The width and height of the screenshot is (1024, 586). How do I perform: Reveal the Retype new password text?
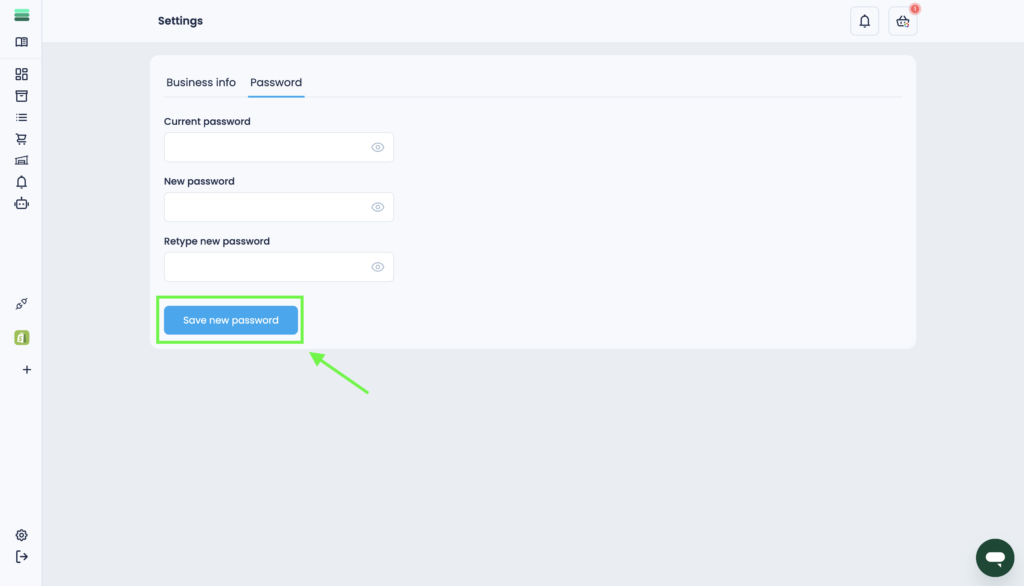coord(378,267)
